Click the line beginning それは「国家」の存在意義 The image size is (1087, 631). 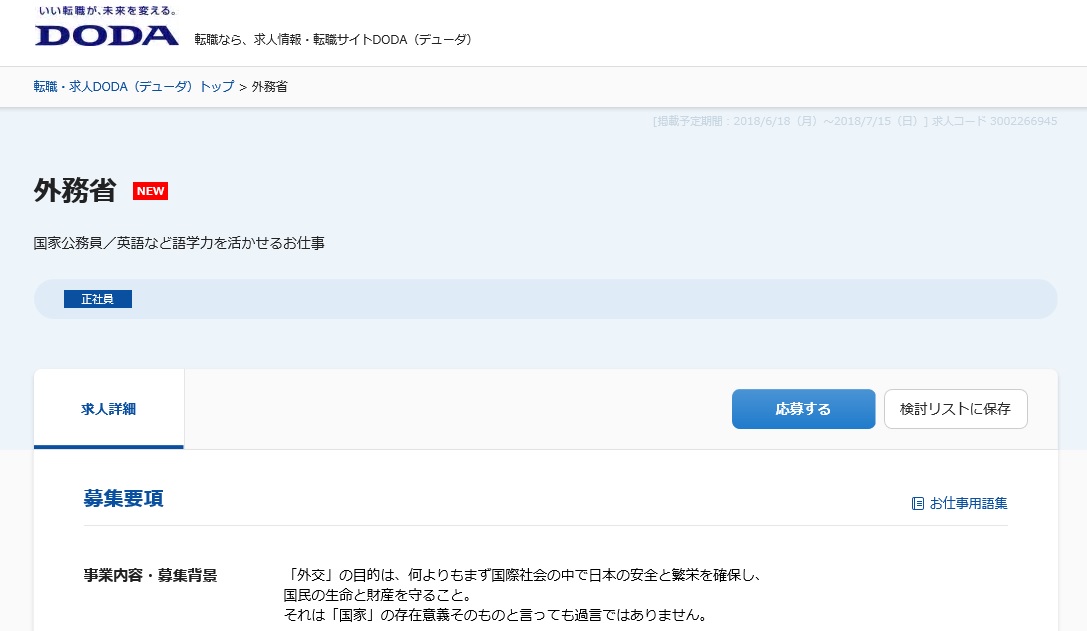pyautogui.click(x=496, y=615)
